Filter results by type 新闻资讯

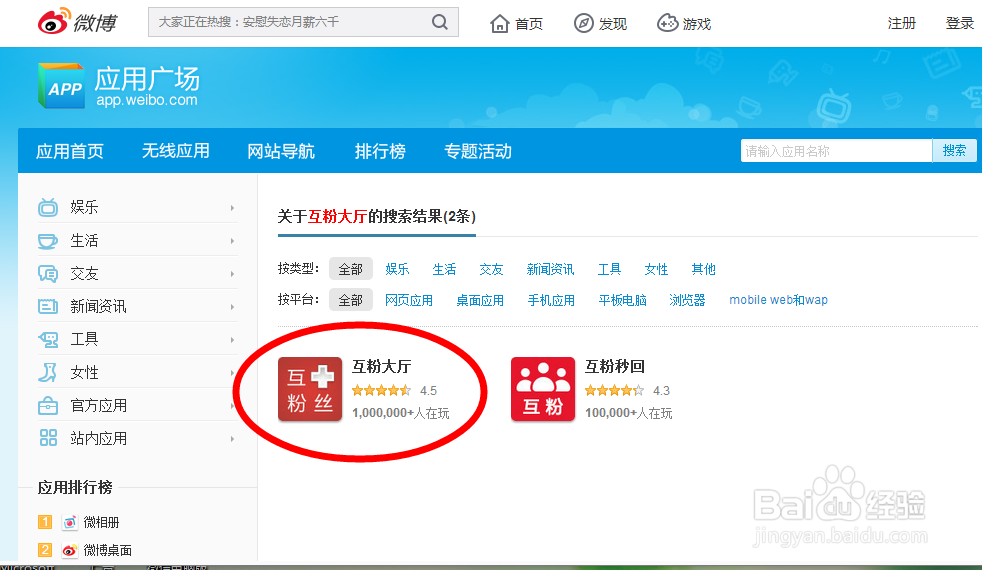tap(550, 269)
